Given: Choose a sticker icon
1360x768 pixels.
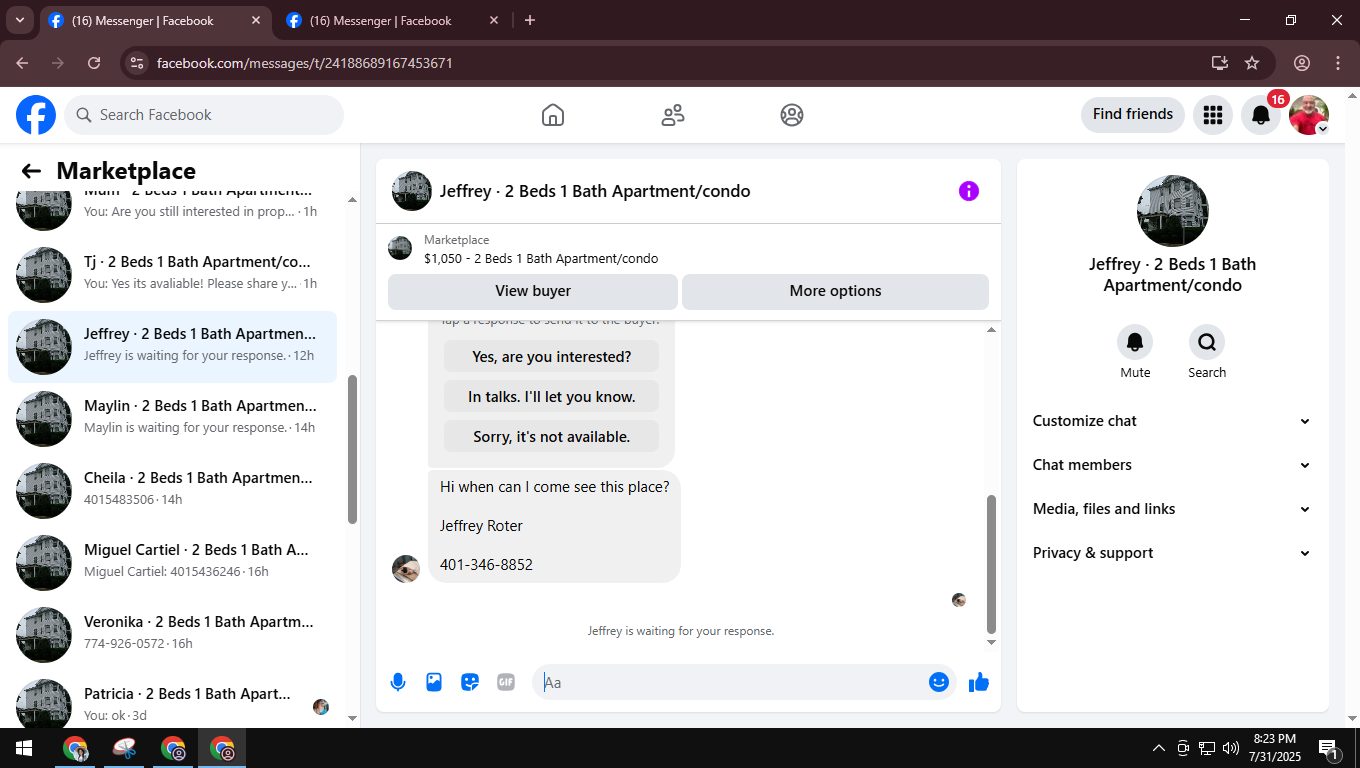Looking at the screenshot, I should click(x=470, y=682).
